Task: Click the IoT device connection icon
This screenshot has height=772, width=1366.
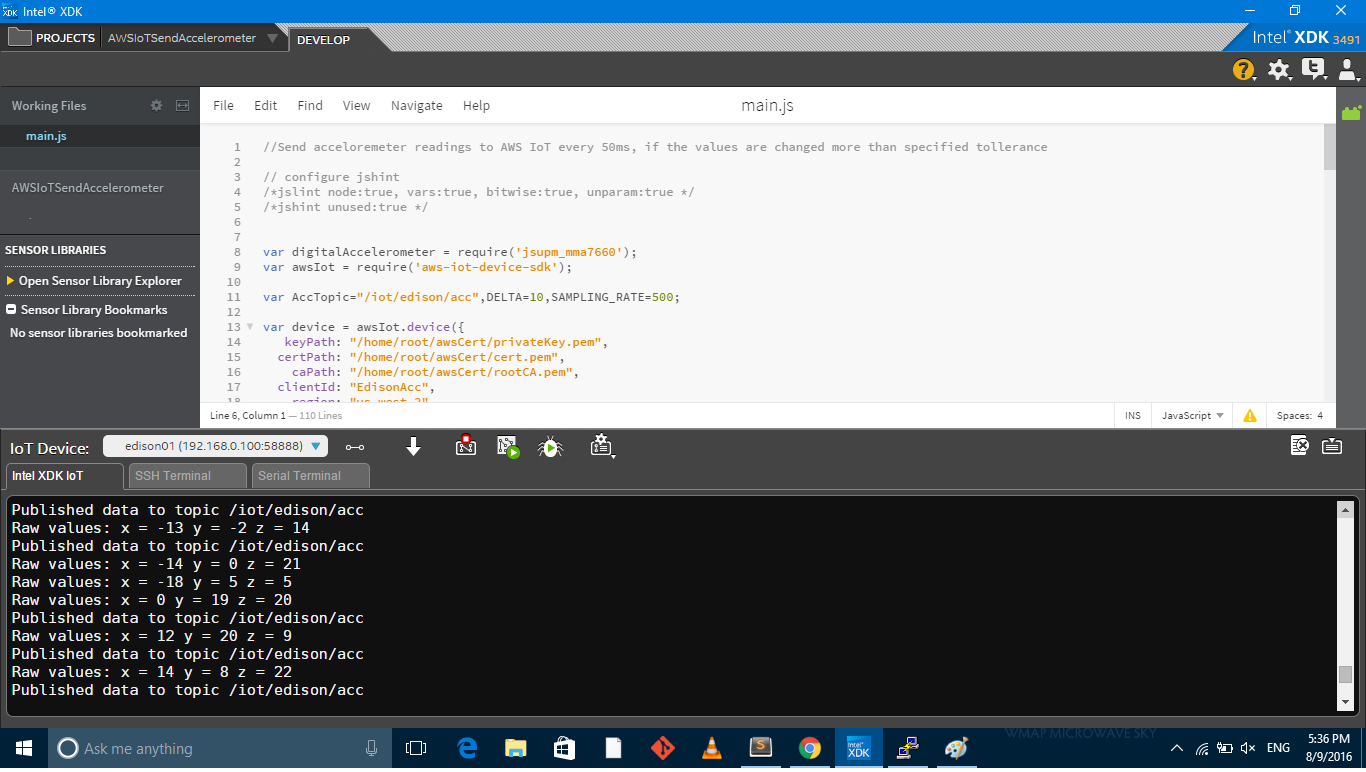Action: [354, 447]
